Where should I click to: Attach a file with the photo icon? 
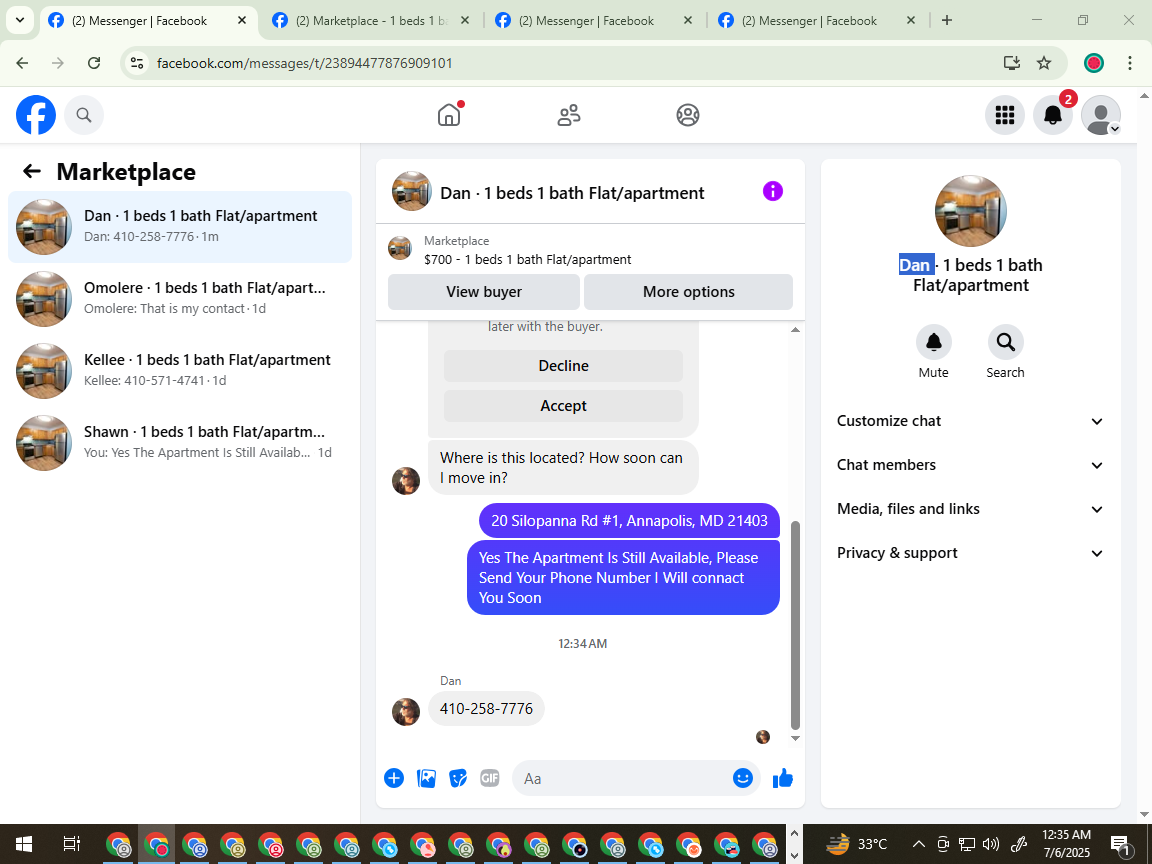click(x=426, y=778)
